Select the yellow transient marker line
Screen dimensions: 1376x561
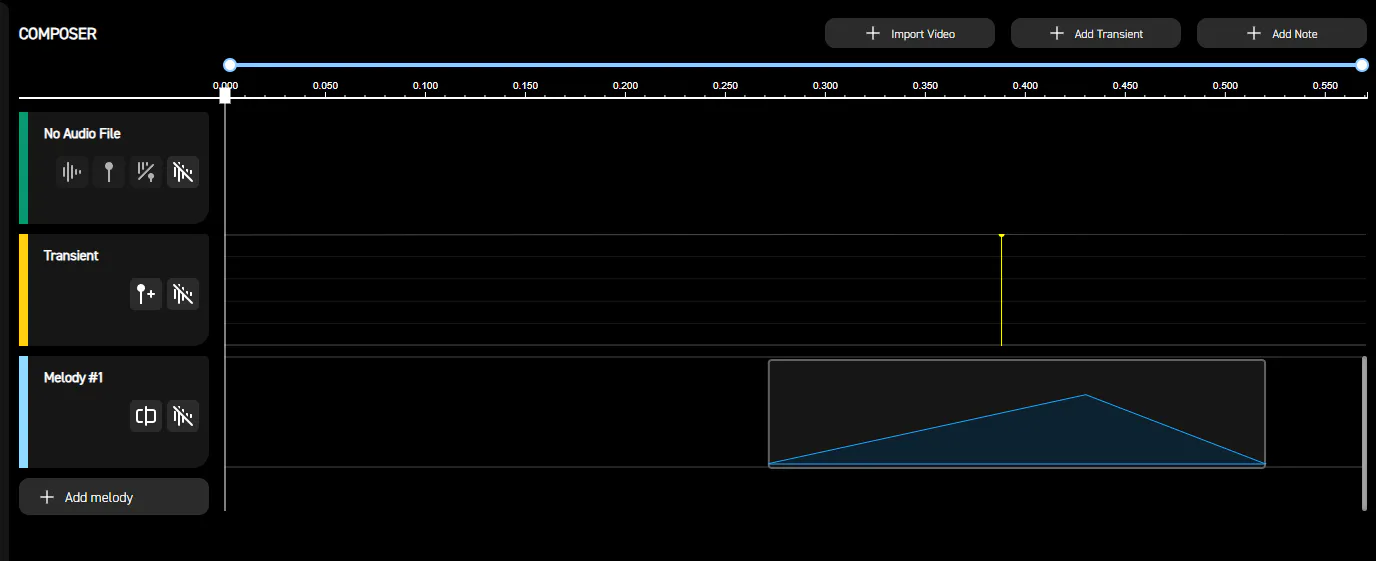tap(1001, 290)
